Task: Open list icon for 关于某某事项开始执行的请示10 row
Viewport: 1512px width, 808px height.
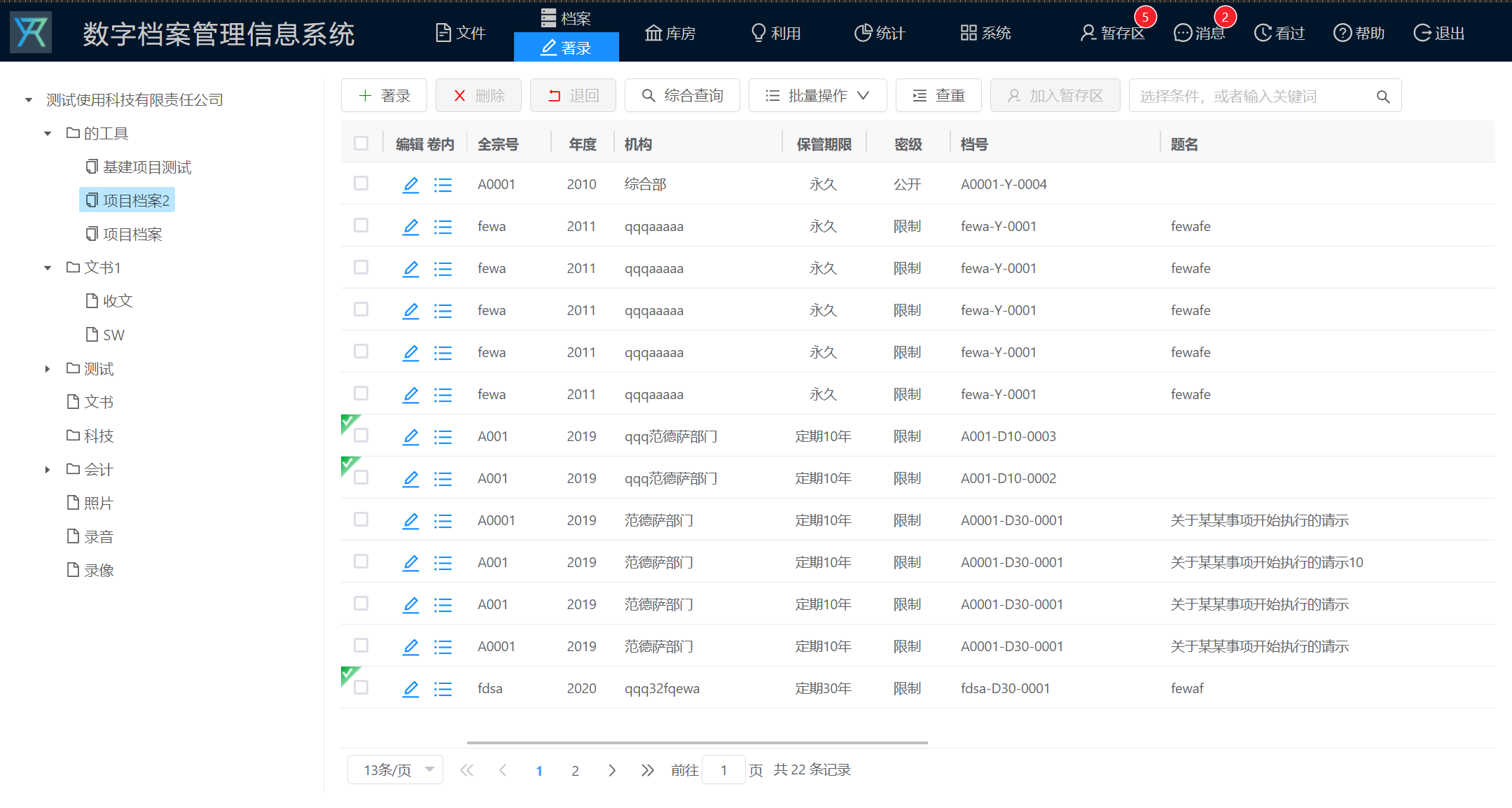Action: tap(443, 563)
